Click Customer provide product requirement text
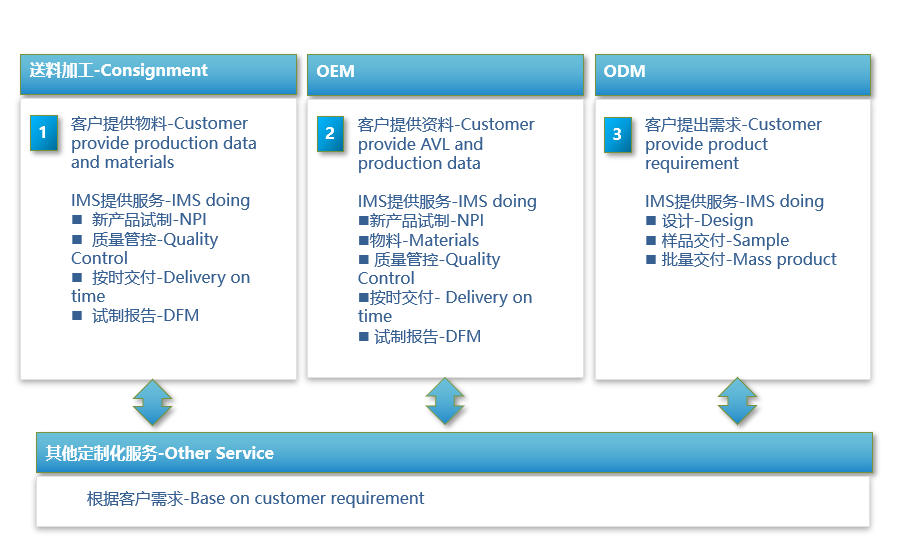Image resolution: width=904 pixels, height=560 pixels. [x=733, y=144]
